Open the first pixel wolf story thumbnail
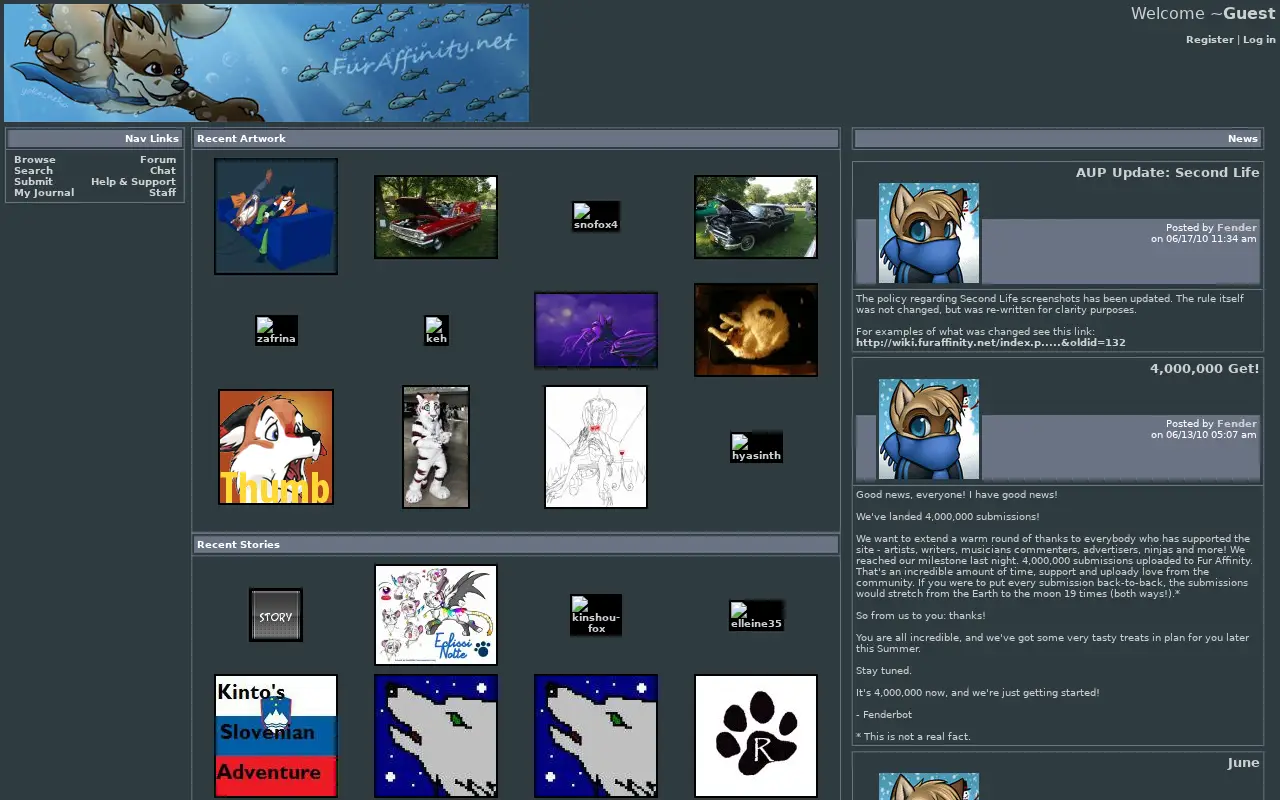This screenshot has height=800, width=1280. pos(436,736)
